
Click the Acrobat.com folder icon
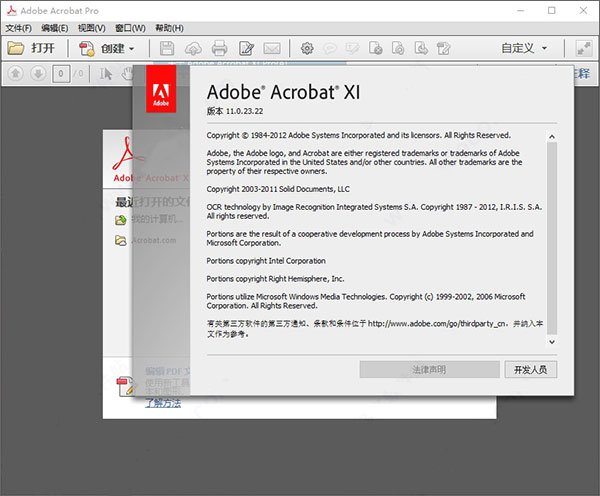tap(121, 240)
